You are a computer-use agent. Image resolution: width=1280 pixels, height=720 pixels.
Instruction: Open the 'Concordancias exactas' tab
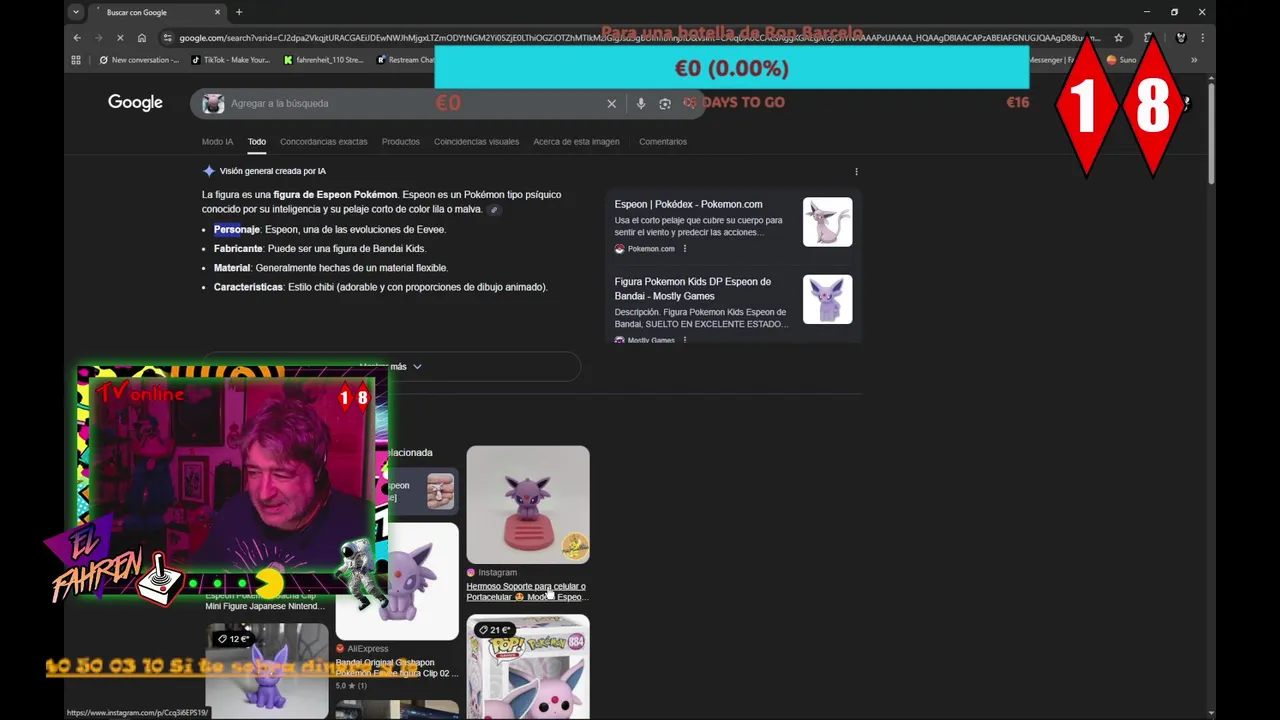(323, 142)
